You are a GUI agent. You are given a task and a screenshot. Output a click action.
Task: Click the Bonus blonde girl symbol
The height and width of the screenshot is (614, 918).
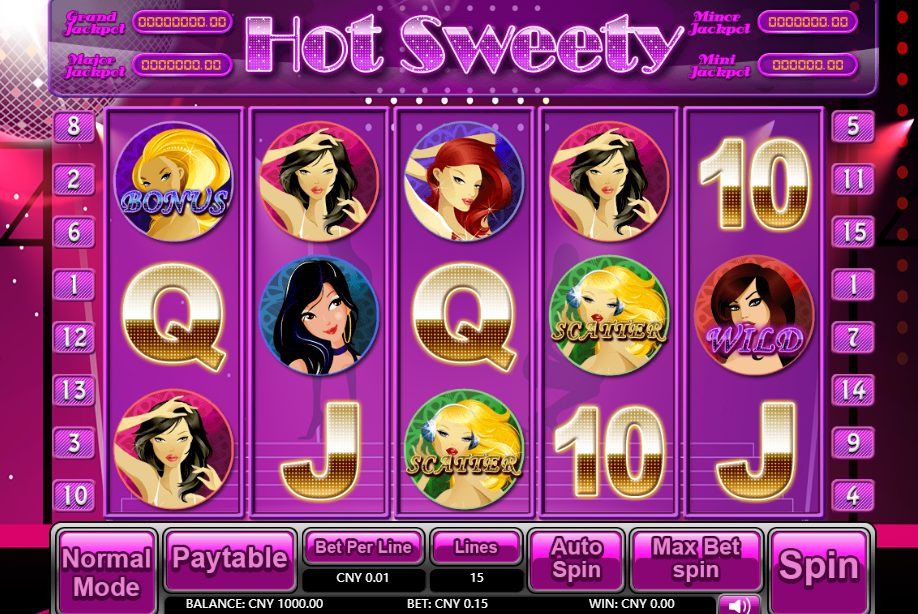[x=173, y=182]
